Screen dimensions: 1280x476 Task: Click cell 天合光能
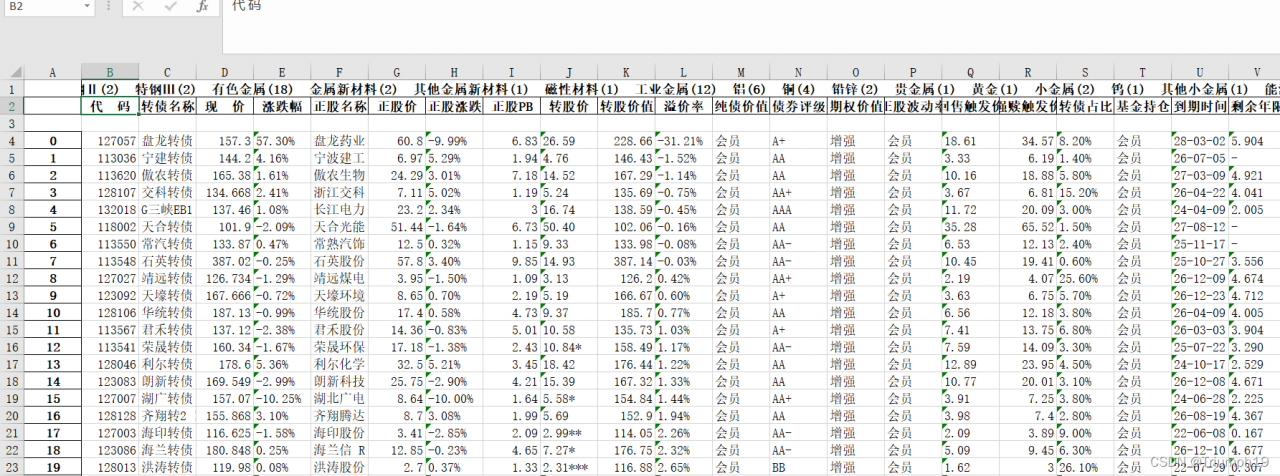click(339, 227)
